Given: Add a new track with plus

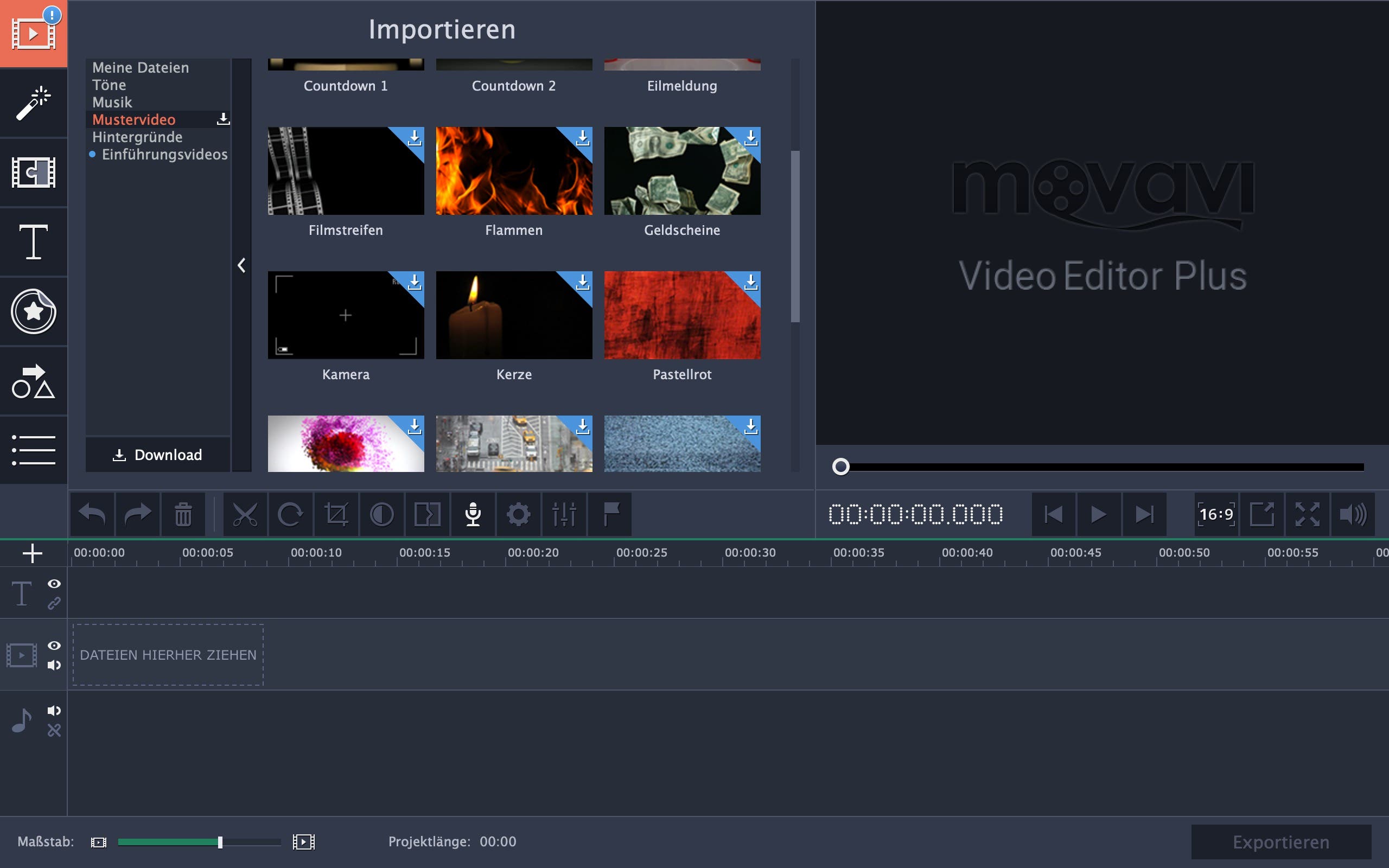Looking at the screenshot, I should (x=32, y=553).
